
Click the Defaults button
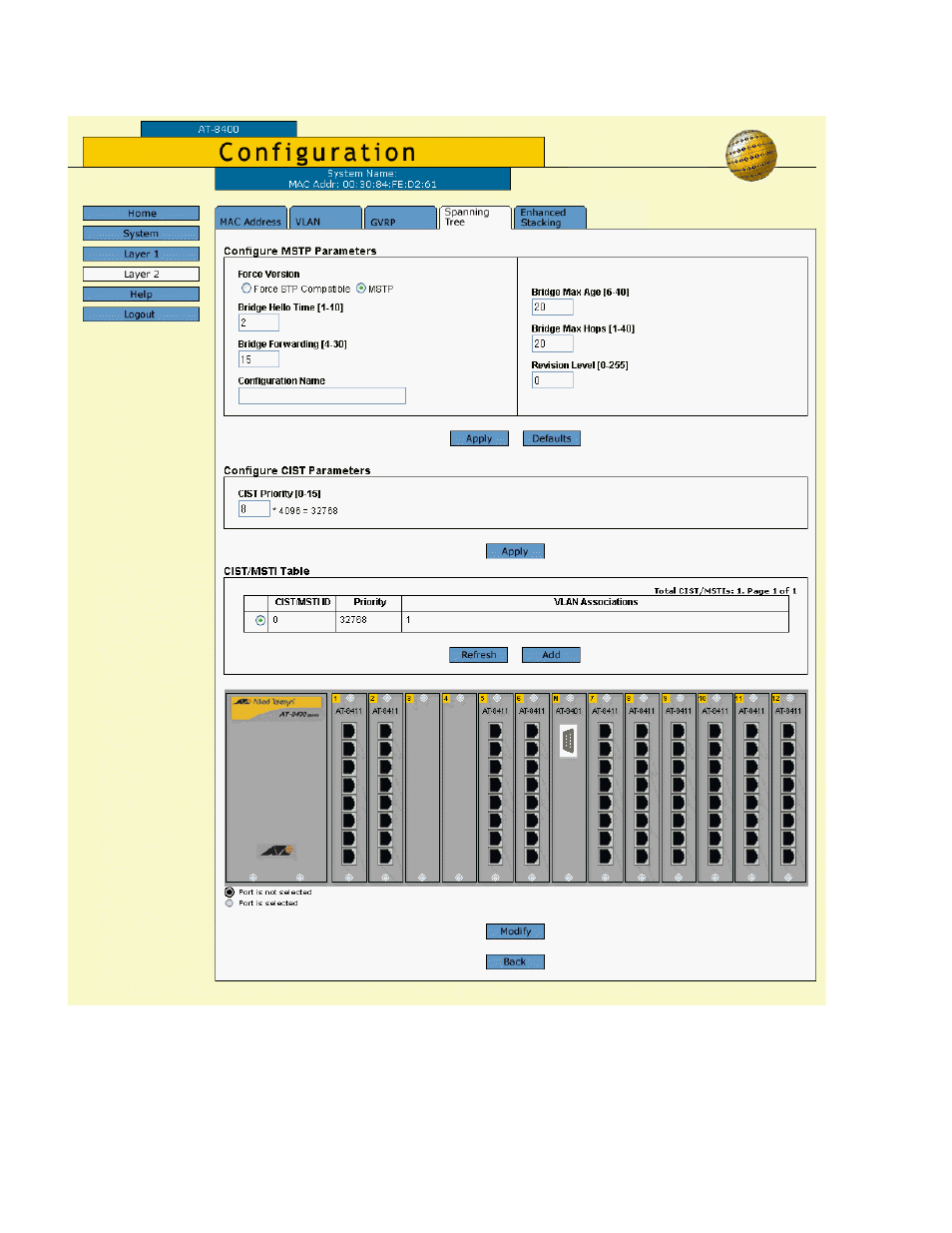[x=552, y=438]
